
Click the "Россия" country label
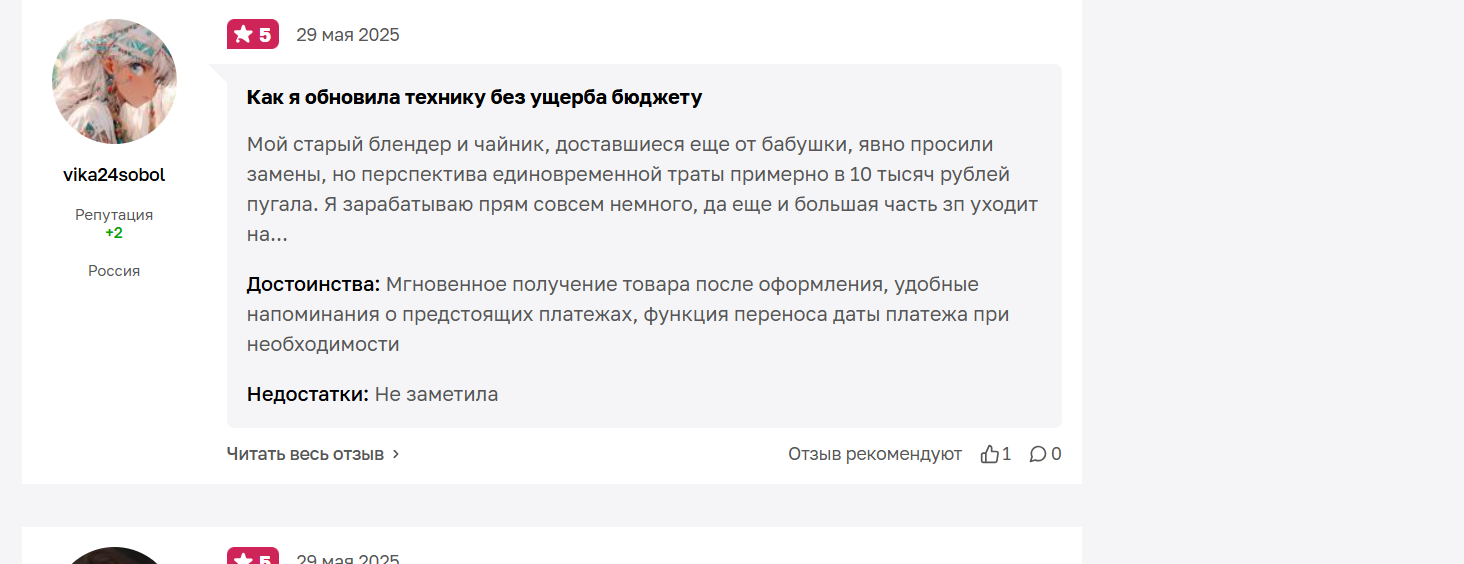click(x=114, y=271)
